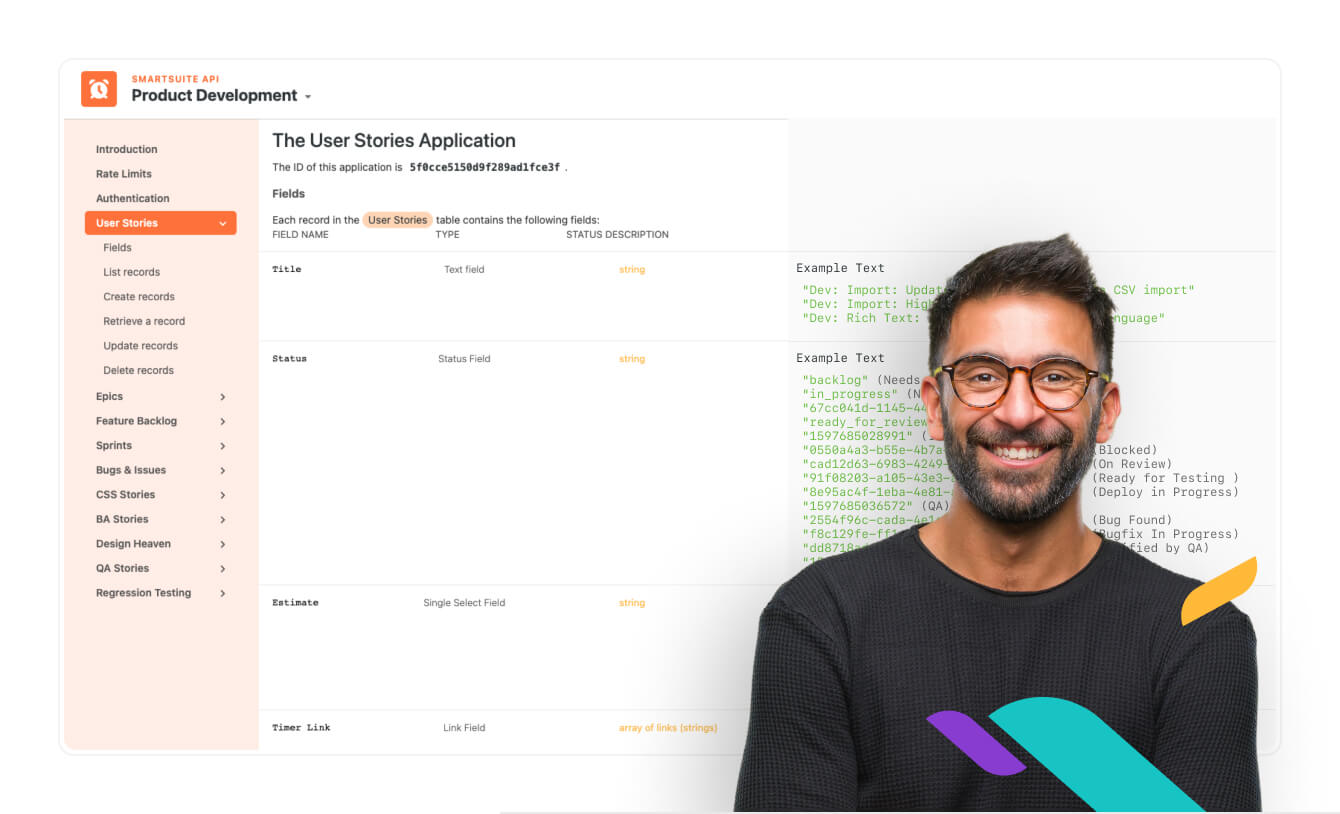The image size is (1340, 814).
Task: Click Example Text label in Title row
Action: click(x=840, y=268)
